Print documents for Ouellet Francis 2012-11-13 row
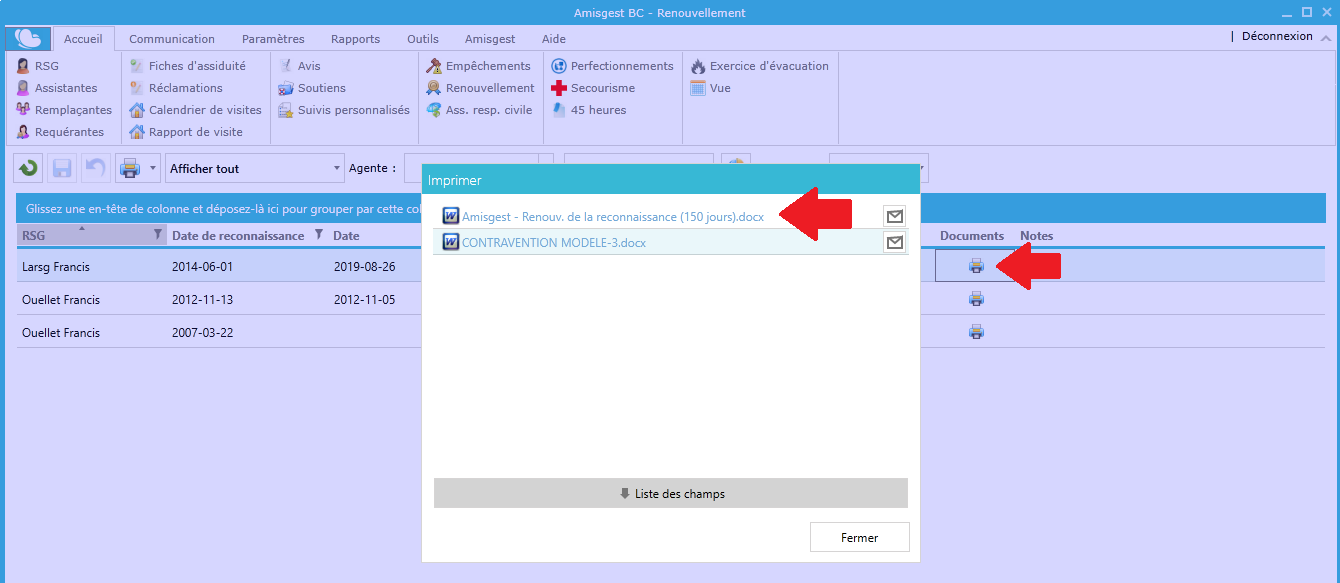Screen dimensions: 1340x583 977,299
